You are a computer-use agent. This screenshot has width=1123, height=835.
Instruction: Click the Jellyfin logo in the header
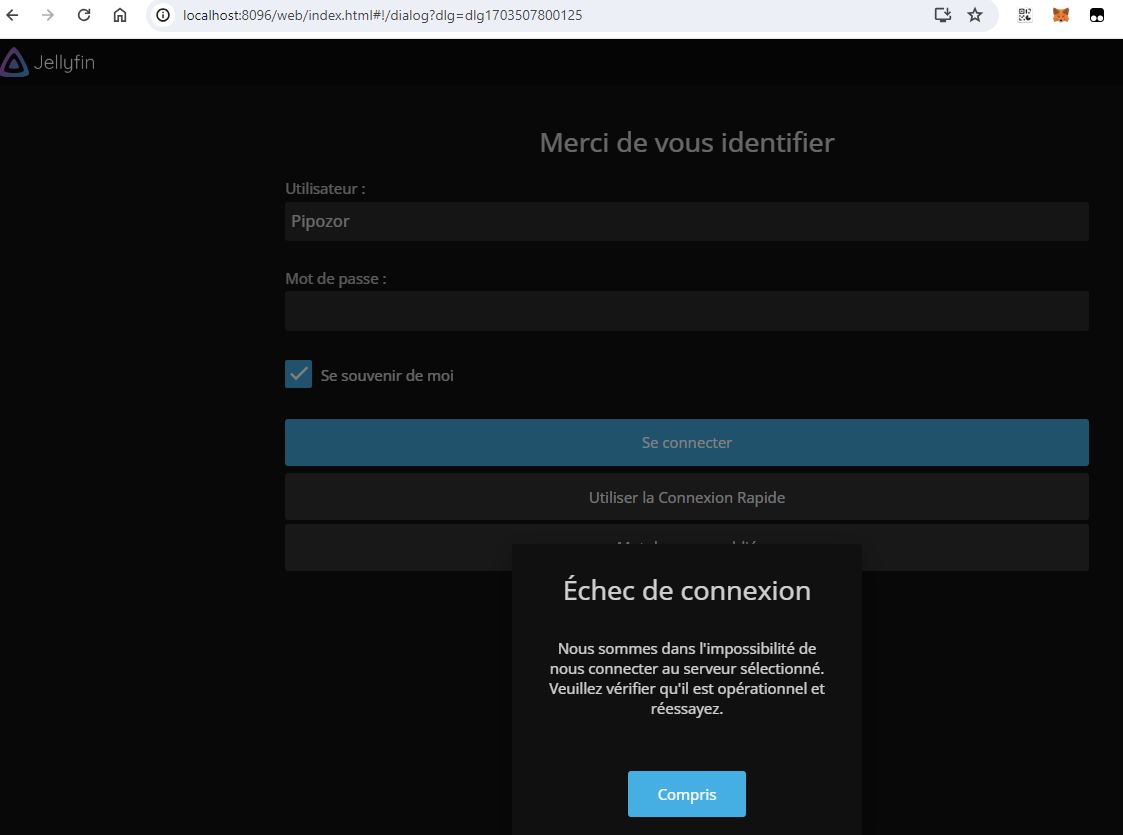(48, 62)
